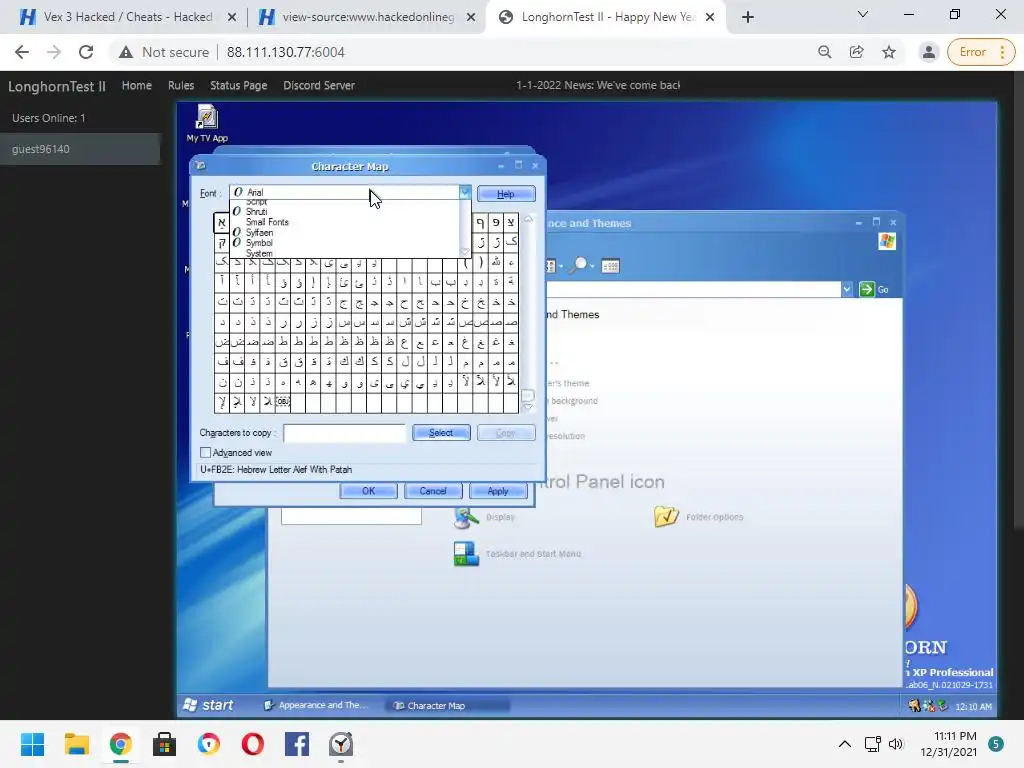
Task: Click the Not secure warning icon
Action: (126, 52)
